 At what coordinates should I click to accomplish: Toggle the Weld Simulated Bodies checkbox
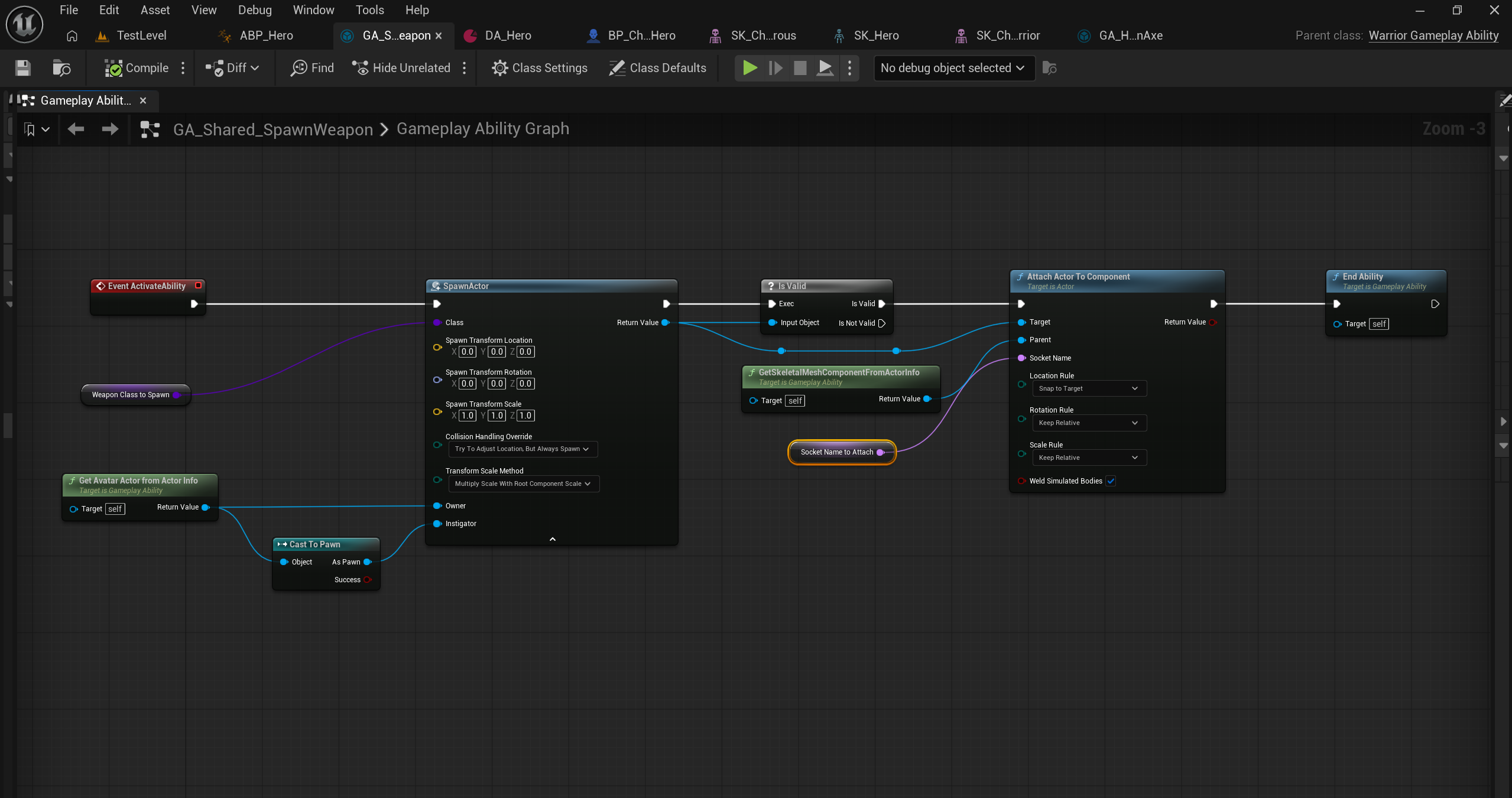pos(1111,481)
